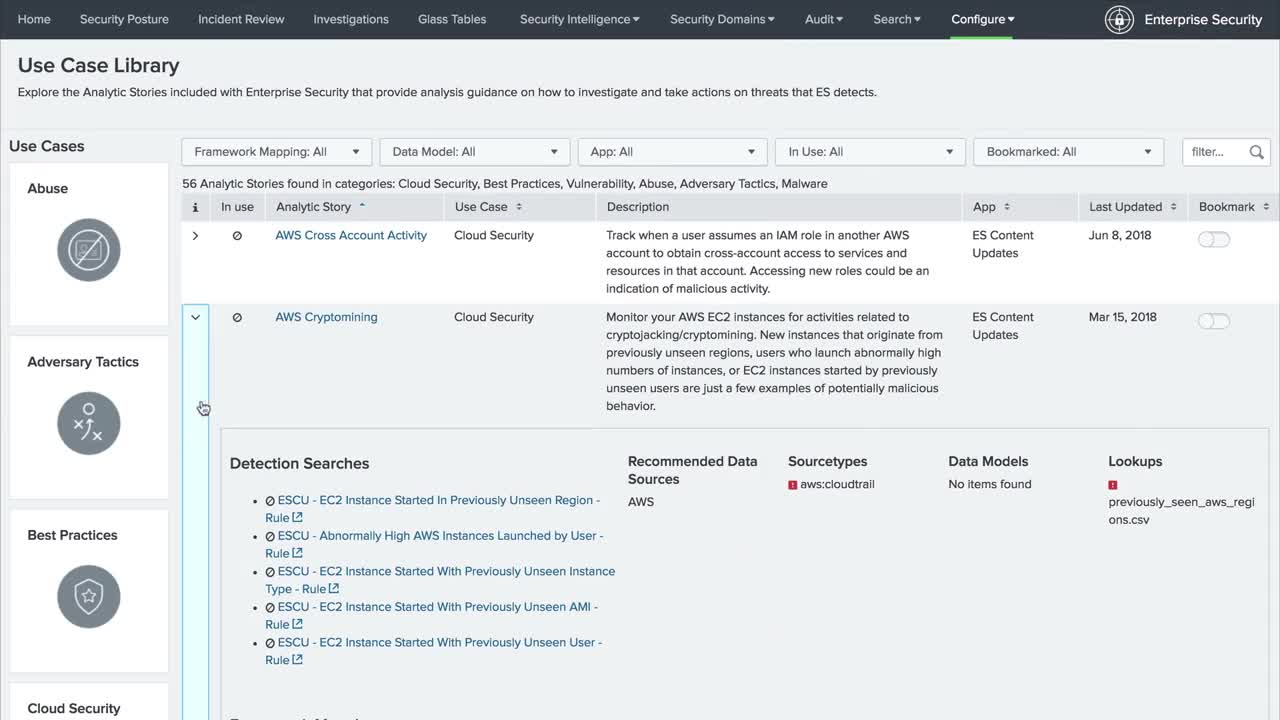Click previously_seen_aws_regions.csv lookup text
The height and width of the screenshot is (720, 1280).
click(x=1181, y=511)
